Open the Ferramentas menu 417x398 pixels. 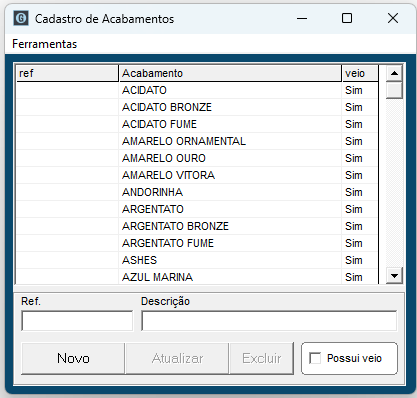pyautogui.click(x=45, y=44)
